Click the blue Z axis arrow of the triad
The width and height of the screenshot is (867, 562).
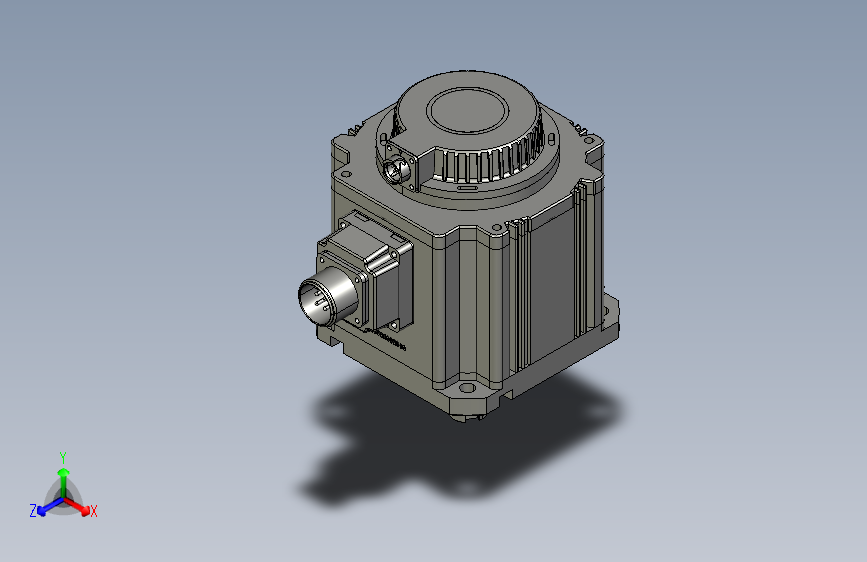[x=49, y=507]
